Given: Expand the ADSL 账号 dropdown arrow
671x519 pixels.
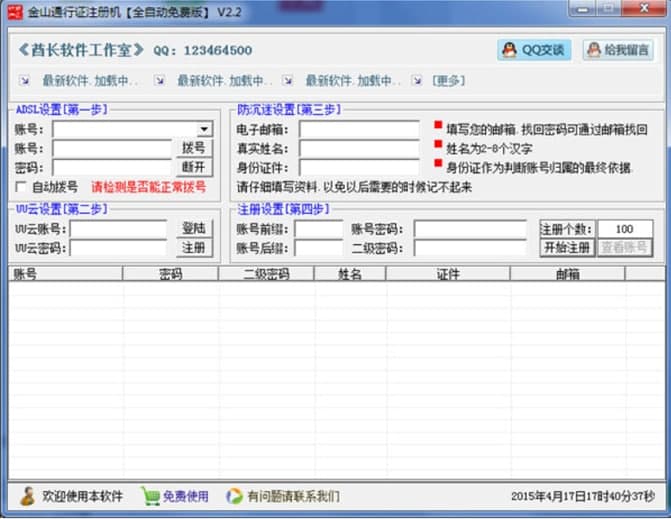Looking at the screenshot, I should click(205, 129).
